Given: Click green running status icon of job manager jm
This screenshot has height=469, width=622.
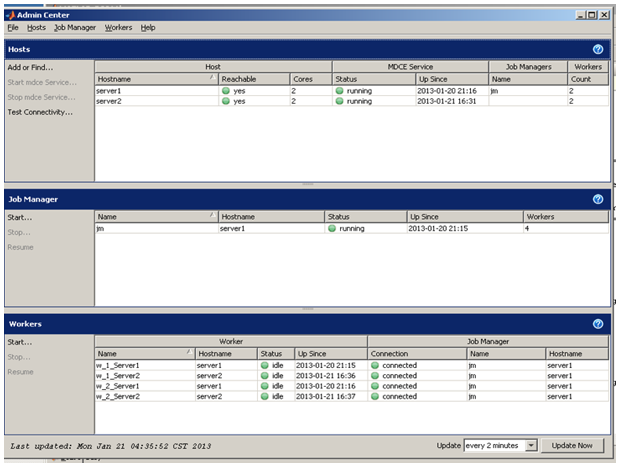Looking at the screenshot, I should [x=332, y=228].
